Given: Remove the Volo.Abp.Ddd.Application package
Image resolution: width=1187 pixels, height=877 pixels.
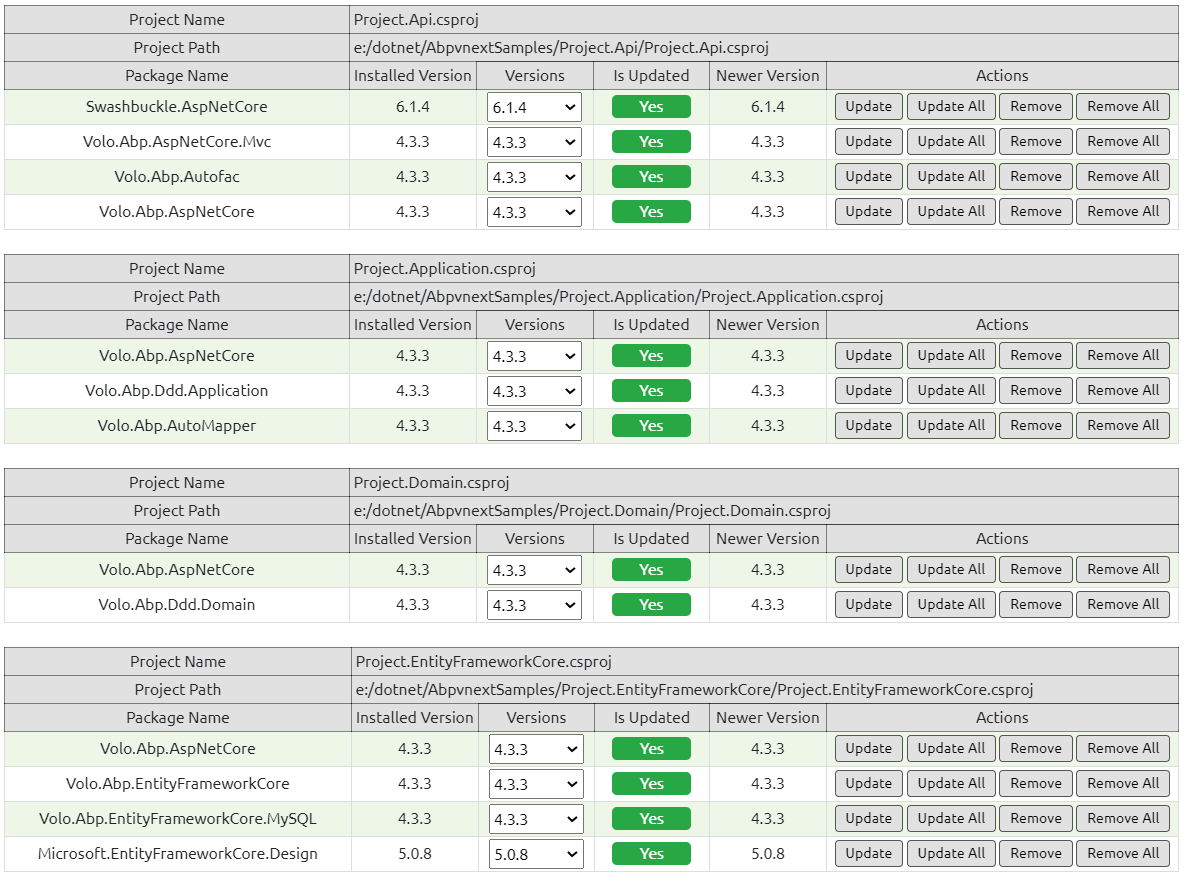Looking at the screenshot, I should coord(1036,391).
